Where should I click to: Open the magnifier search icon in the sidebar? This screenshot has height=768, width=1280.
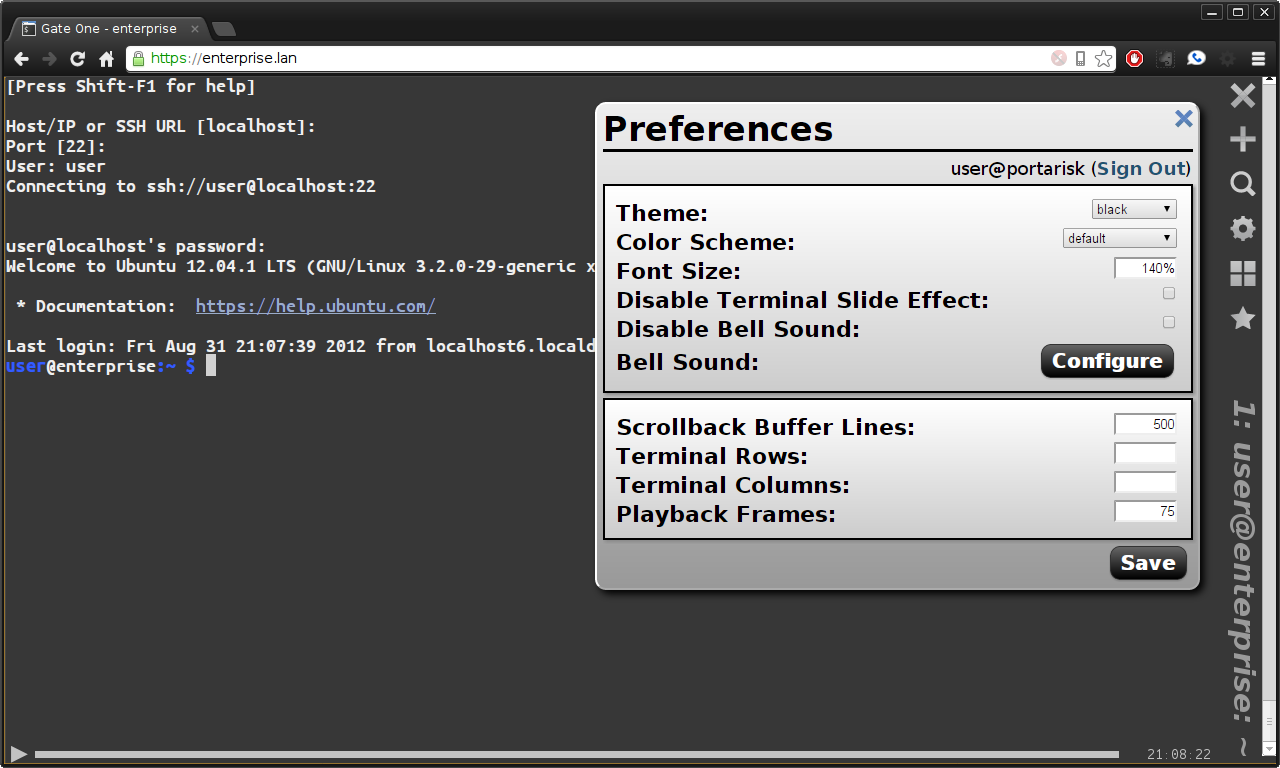[1242, 184]
